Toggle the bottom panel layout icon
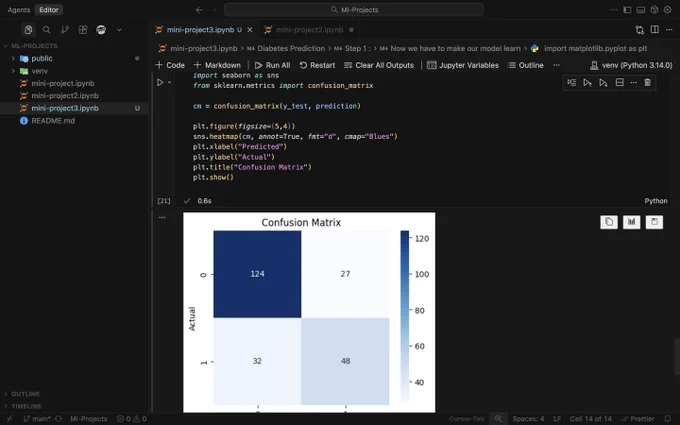The height and width of the screenshot is (425, 680). tap(641, 10)
